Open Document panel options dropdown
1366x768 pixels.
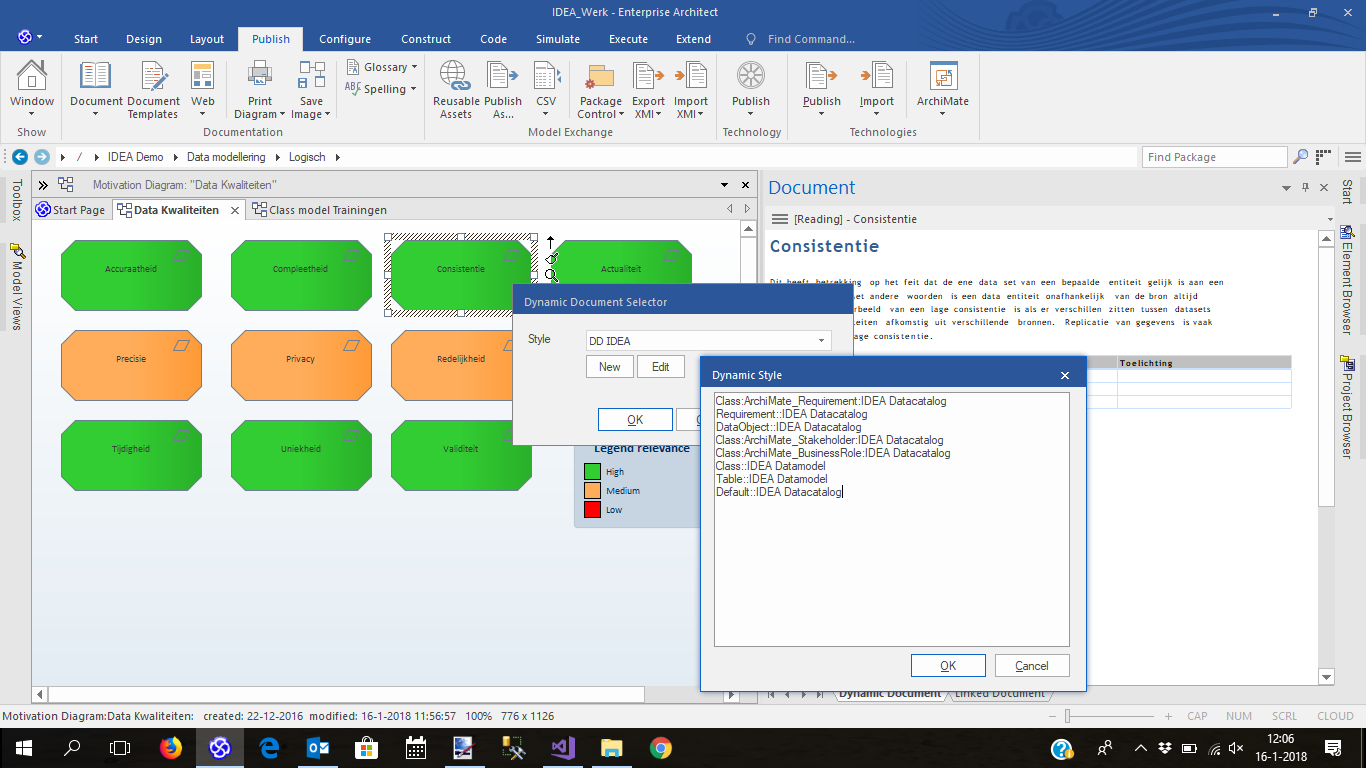tap(1286, 188)
